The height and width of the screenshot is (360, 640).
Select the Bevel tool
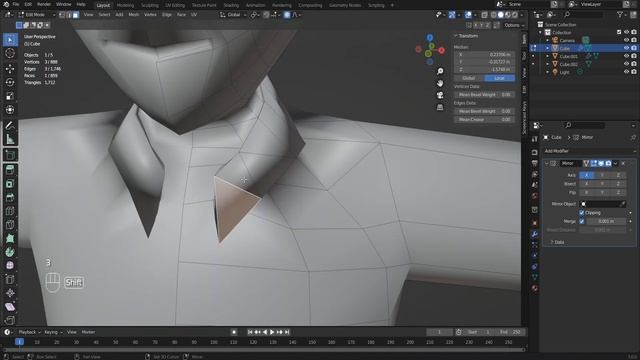10,198
